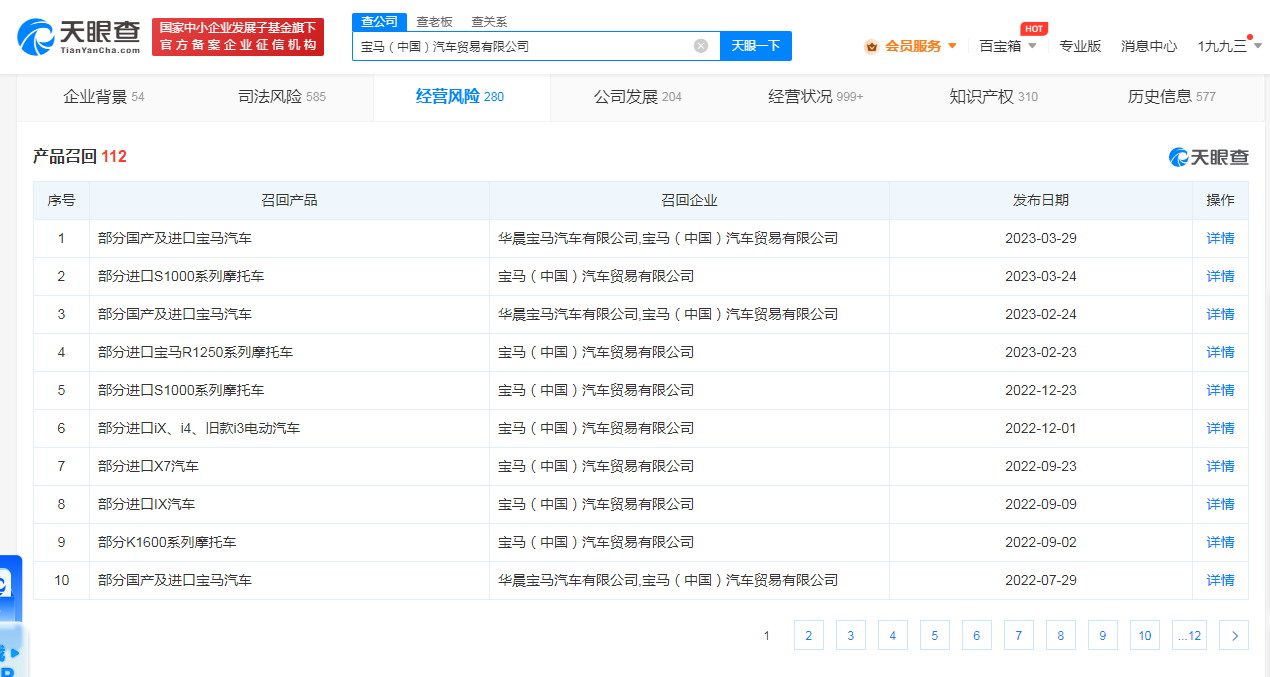
Task: Go to page 10 of recalls
Action: [x=1144, y=635]
